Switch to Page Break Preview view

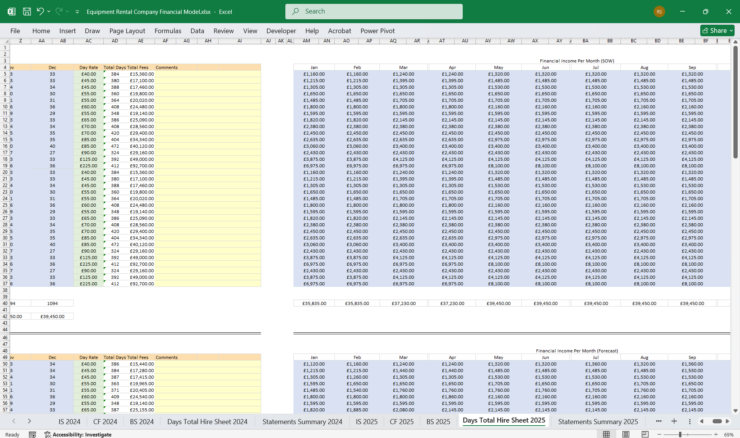click(x=645, y=434)
